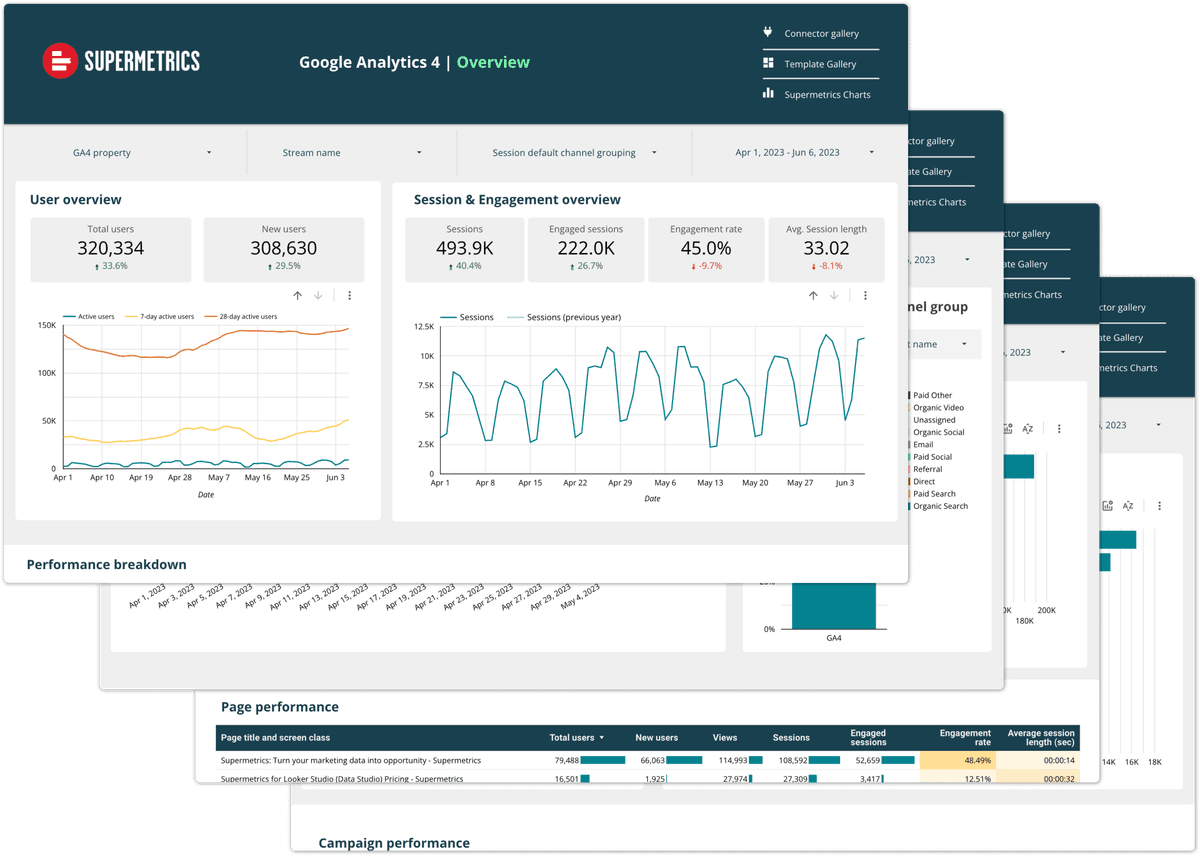The width and height of the screenshot is (1200, 856).
Task: Click the Organic Search legend color swatch
Action: click(x=909, y=507)
